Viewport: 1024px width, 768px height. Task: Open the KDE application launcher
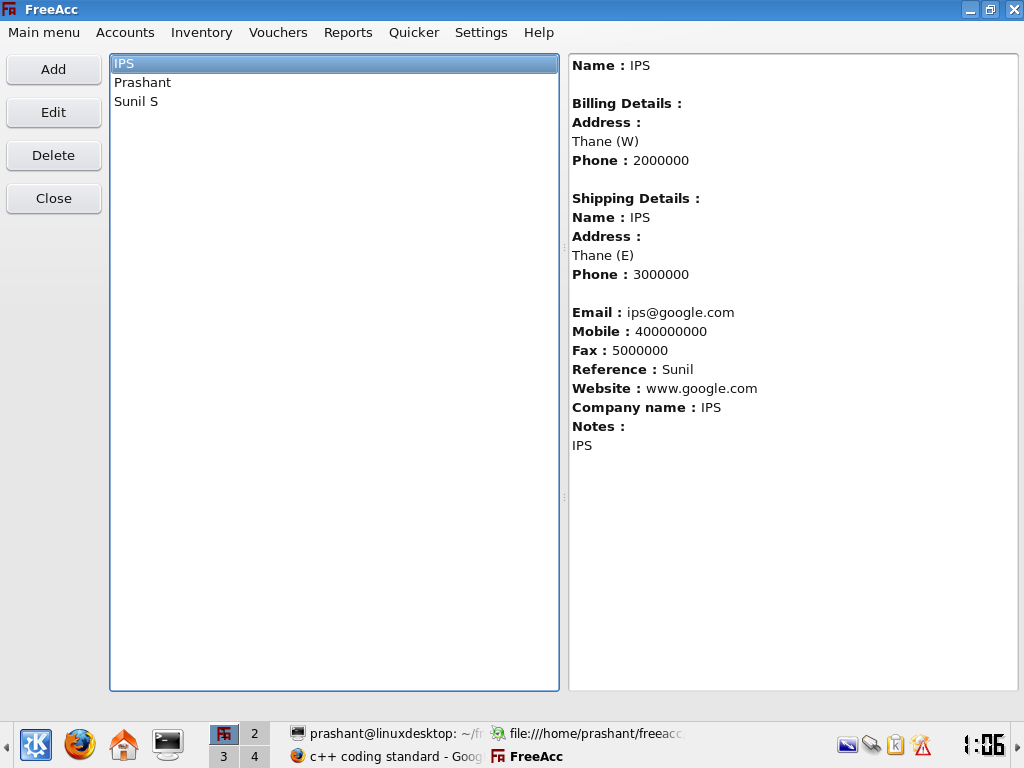point(36,744)
